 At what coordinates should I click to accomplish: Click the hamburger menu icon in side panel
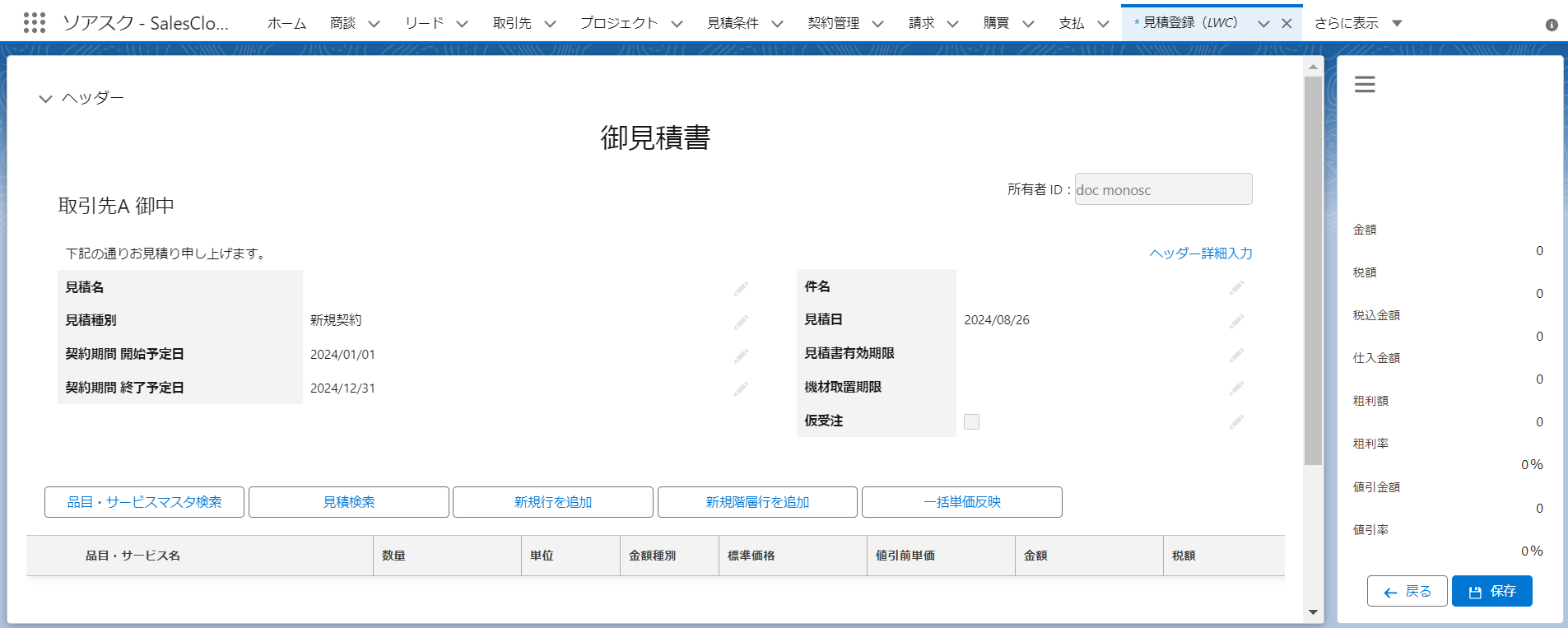[x=1365, y=84]
